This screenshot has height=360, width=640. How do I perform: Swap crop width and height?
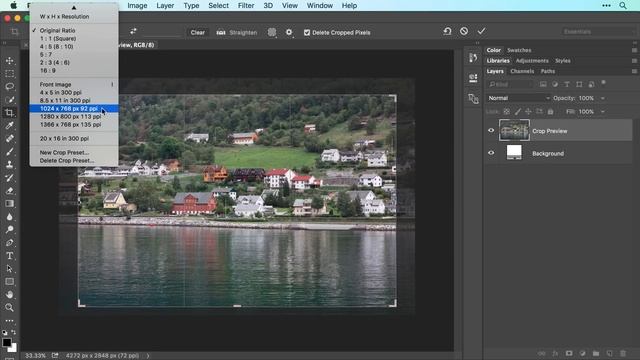133,31
